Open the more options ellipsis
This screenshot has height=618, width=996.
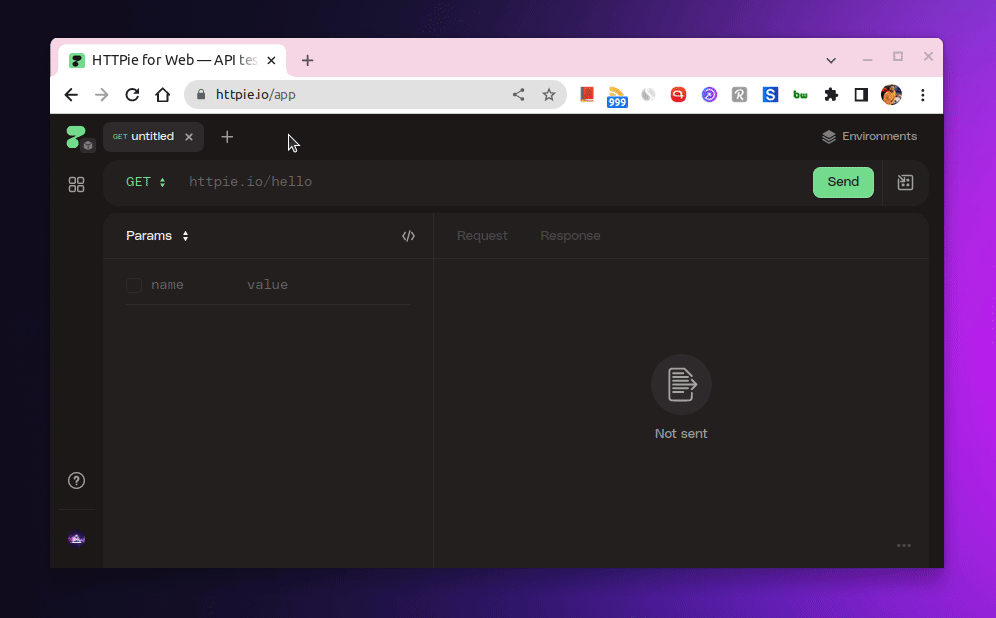[x=904, y=546]
